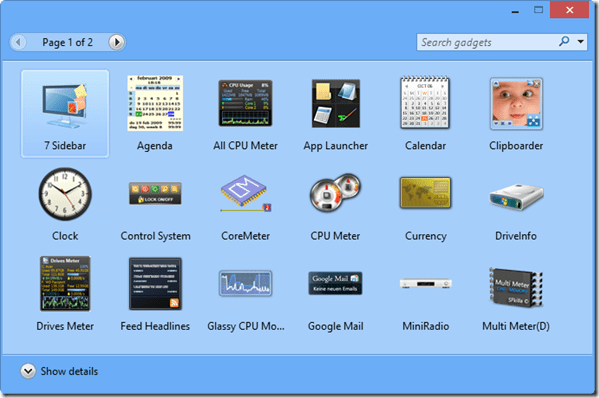
Task: Choose the DriveInfo hard drive icon
Action: click(516, 197)
